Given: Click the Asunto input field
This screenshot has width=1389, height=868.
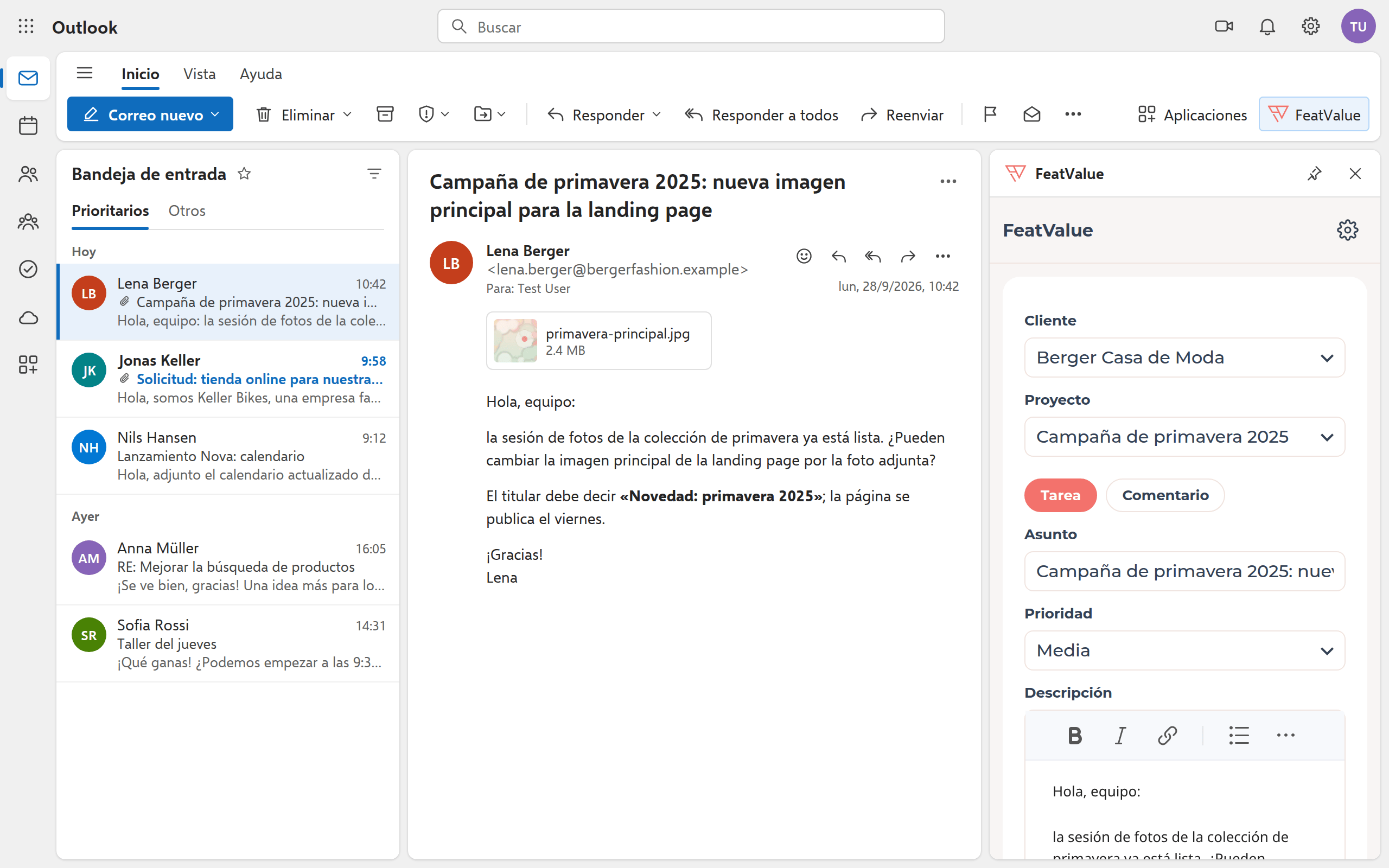Looking at the screenshot, I should pos(1184,571).
